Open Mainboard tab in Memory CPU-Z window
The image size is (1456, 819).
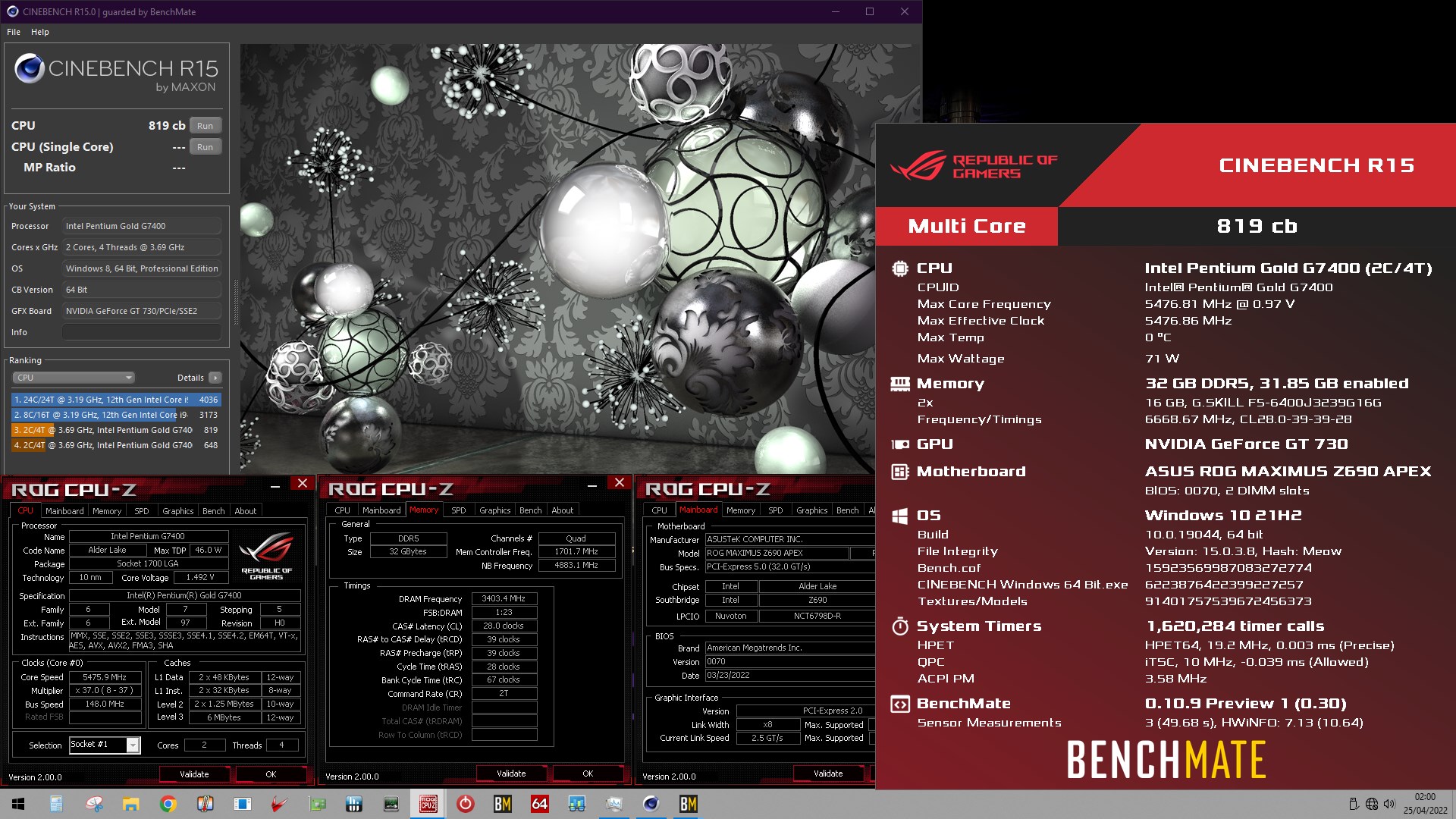[x=381, y=510]
